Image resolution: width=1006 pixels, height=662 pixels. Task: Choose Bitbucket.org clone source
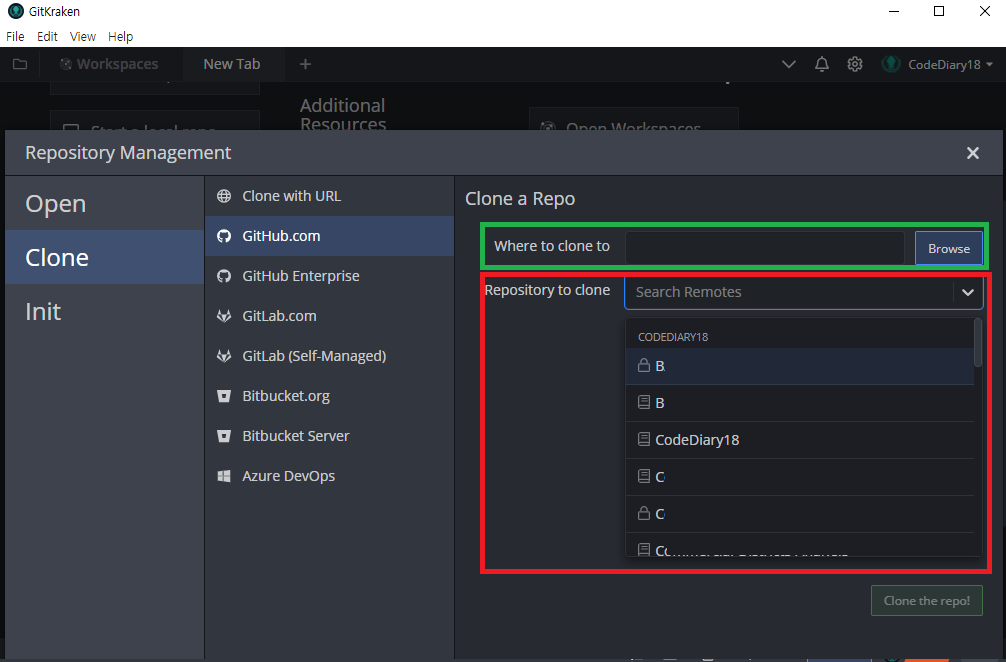coord(329,396)
